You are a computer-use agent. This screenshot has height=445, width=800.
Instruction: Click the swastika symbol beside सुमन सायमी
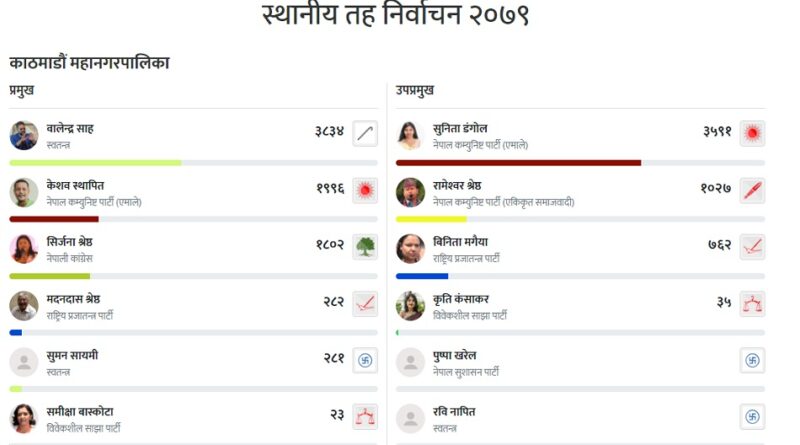tap(365, 361)
